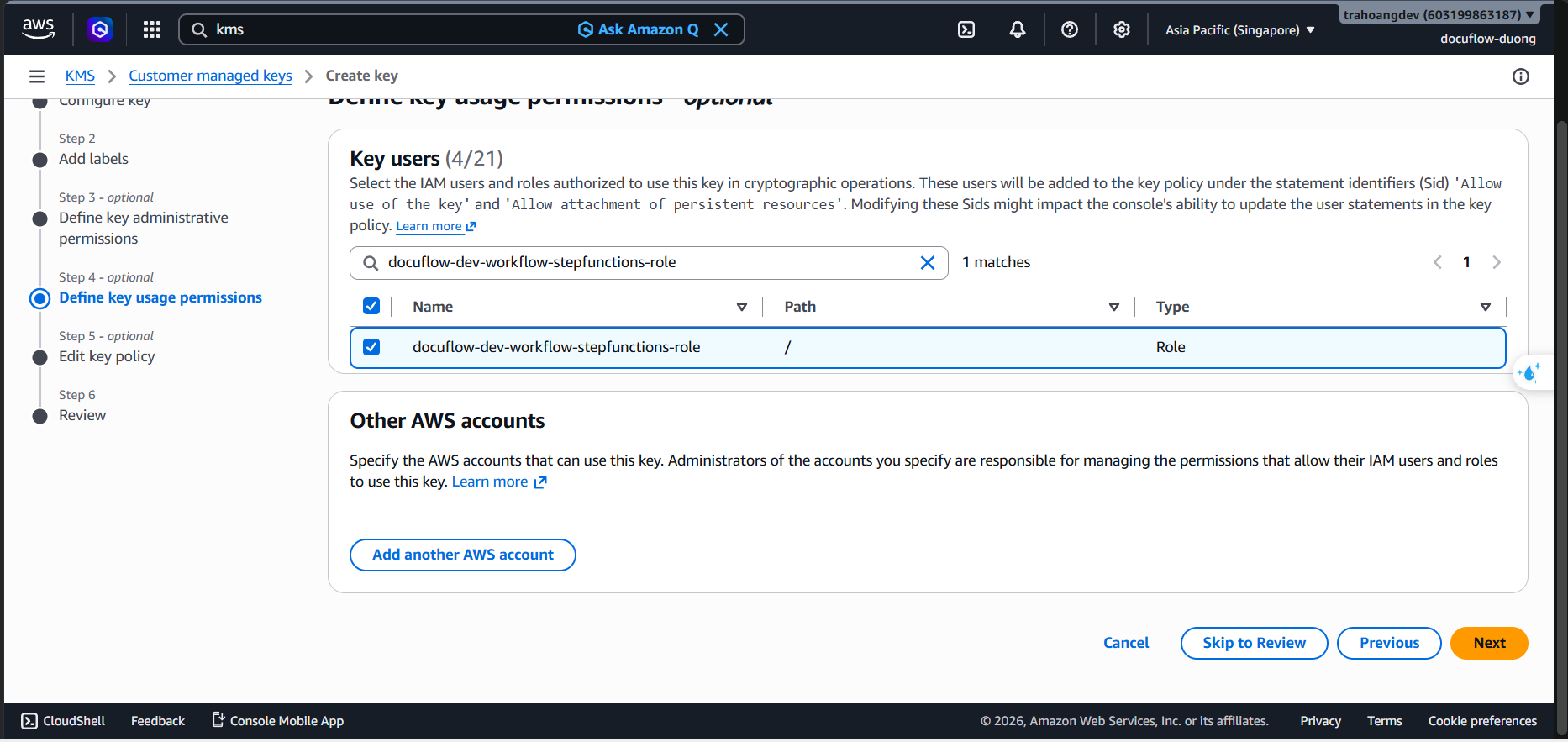Open the settings gear

point(1122,29)
